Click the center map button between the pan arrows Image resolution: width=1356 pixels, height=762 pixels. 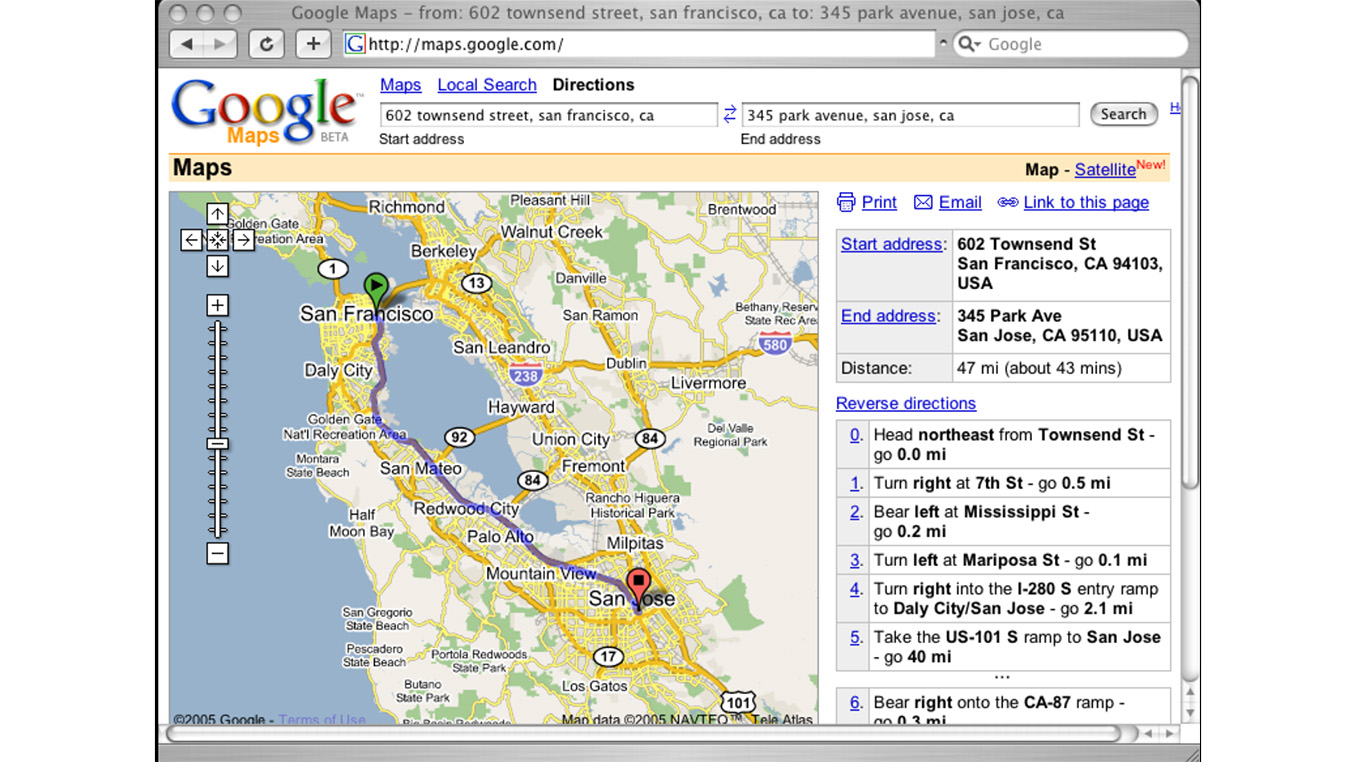coord(217,240)
